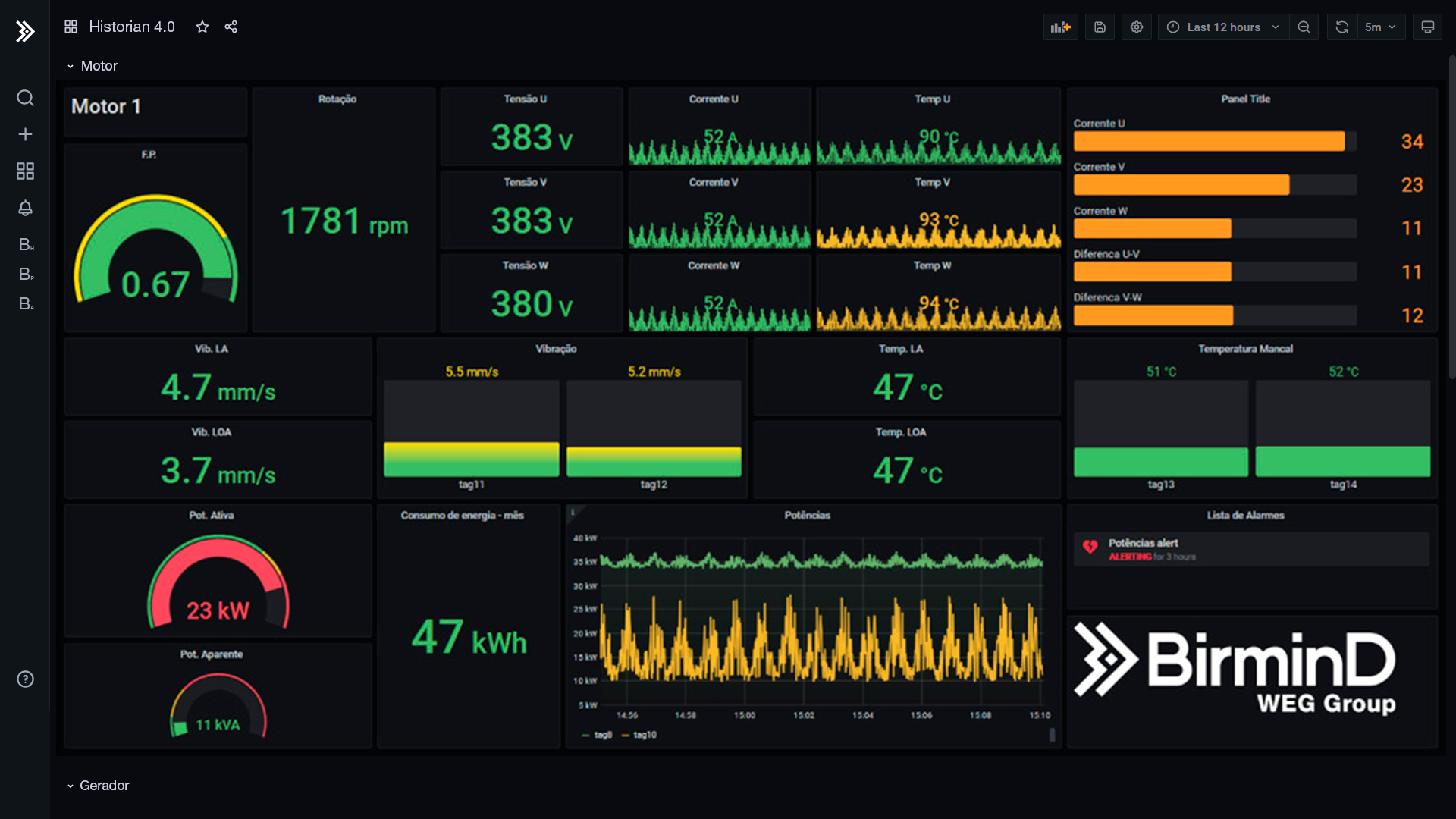
Task: Click the page vertical scrollbar
Action: (x=1451, y=216)
